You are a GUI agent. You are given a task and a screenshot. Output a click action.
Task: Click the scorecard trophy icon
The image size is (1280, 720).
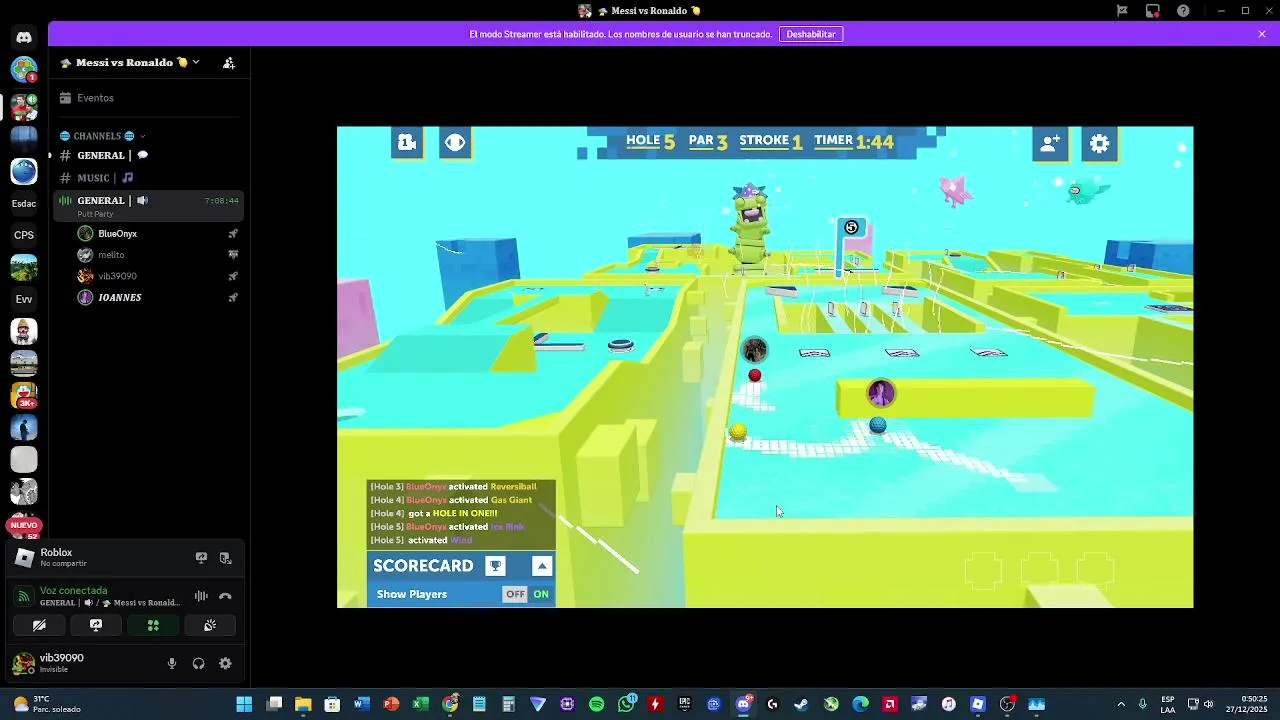click(x=495, y=566)
